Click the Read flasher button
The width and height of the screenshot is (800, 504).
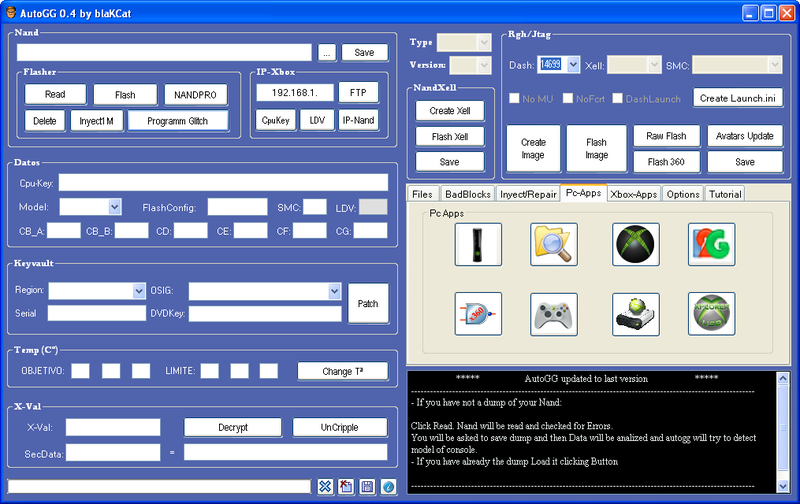coord(55,94)
